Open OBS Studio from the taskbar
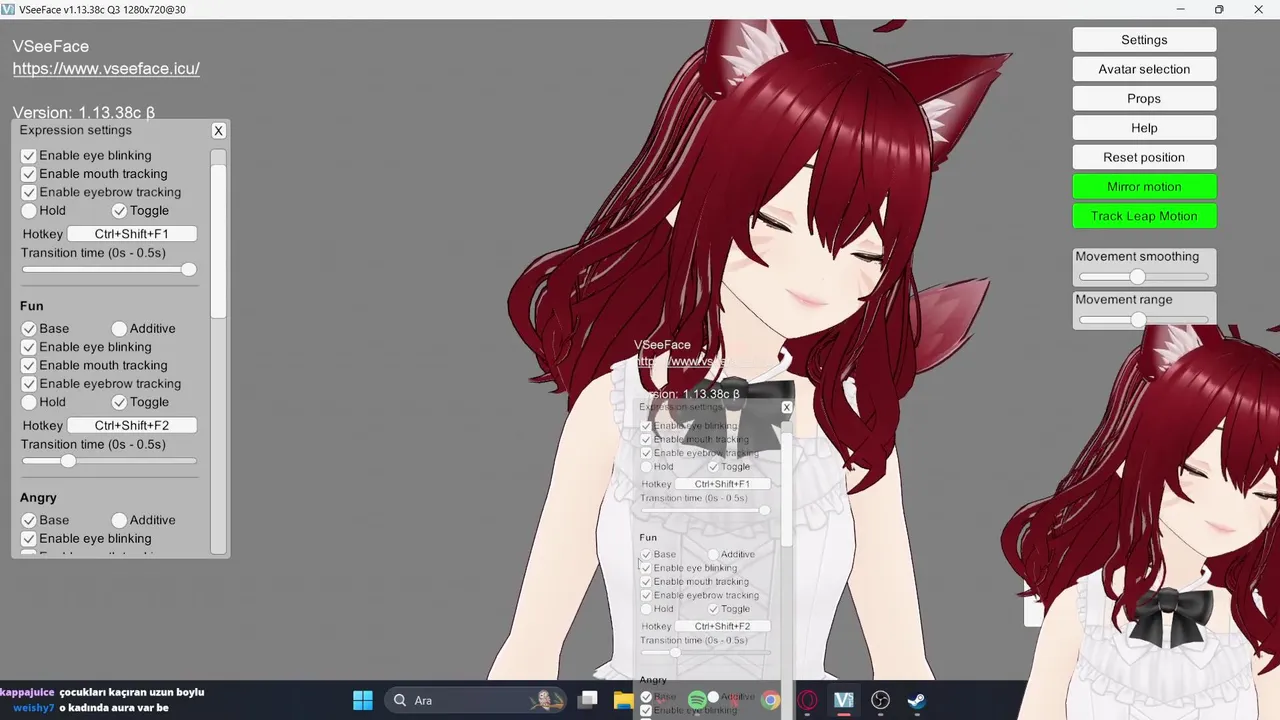 (x=880, y=700)
